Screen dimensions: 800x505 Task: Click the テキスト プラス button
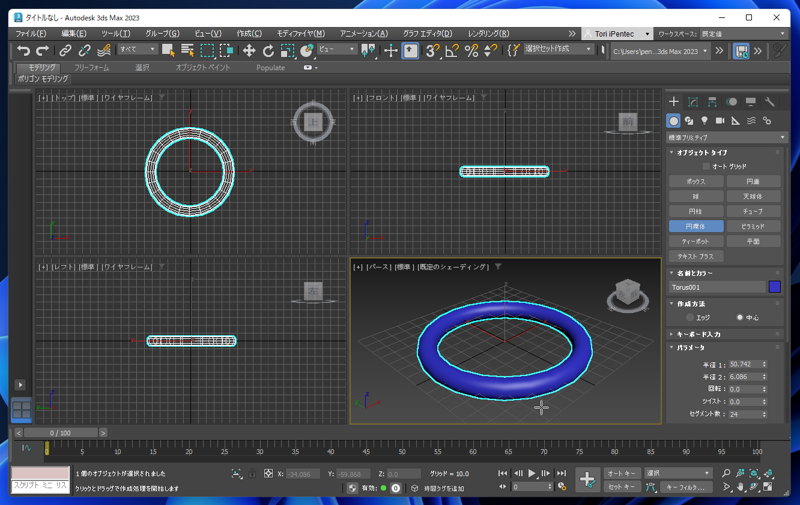point(696,256)
